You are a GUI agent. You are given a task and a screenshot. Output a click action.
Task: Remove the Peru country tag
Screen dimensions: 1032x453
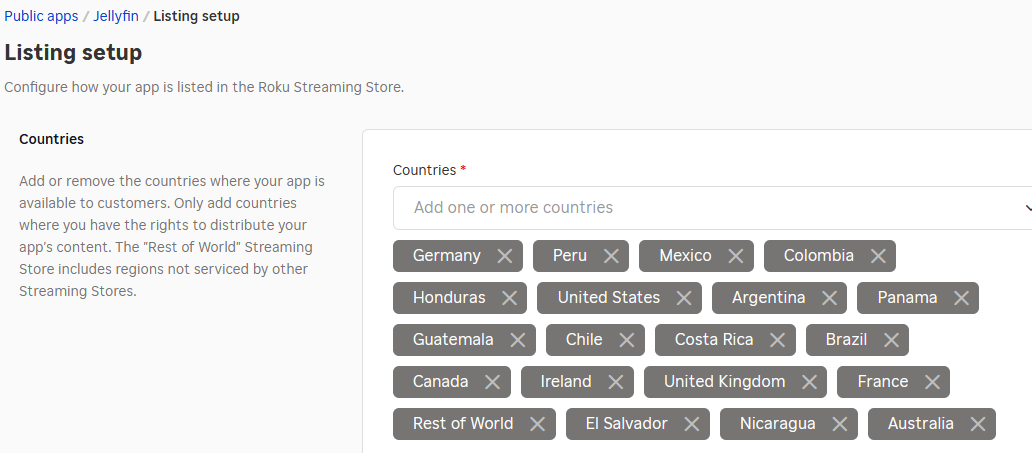tap(610, 256)
